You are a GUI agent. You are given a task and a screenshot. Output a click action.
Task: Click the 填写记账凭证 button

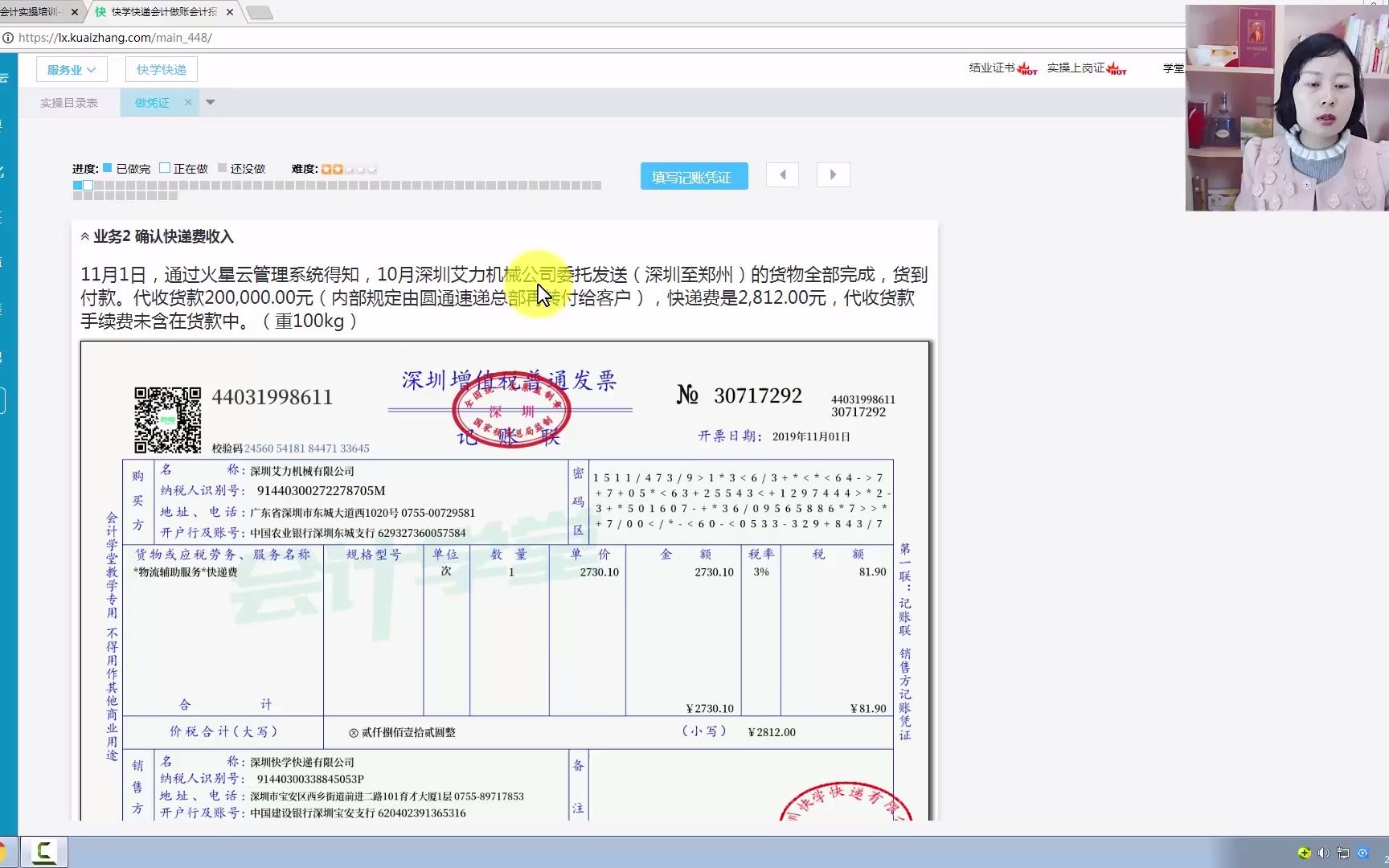tap(694, 176)
